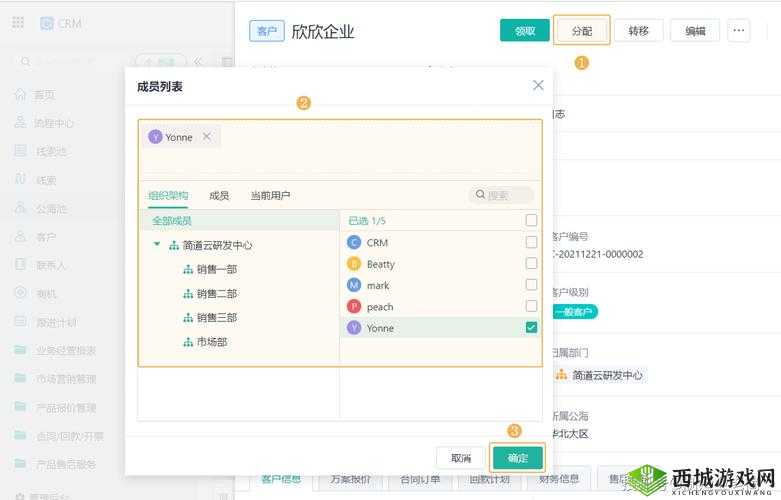
Task: Confirm with the 确定 button
Action: click(518, 457)
